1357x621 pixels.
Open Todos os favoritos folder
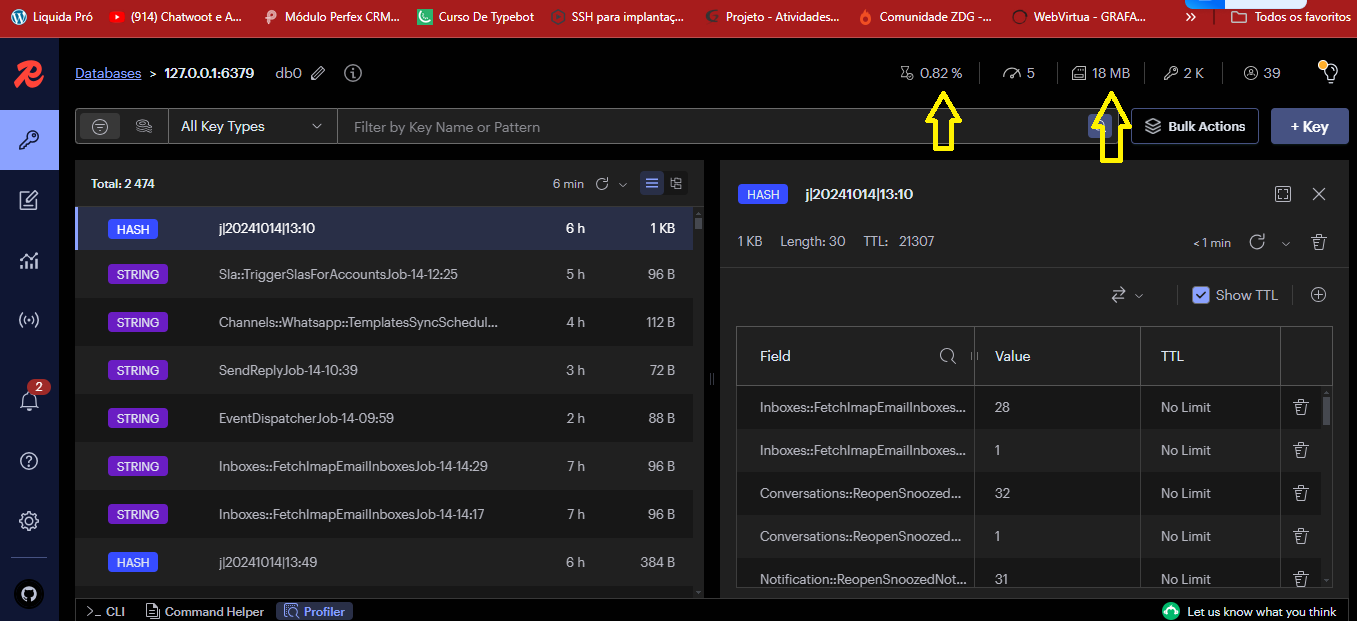1290,17
